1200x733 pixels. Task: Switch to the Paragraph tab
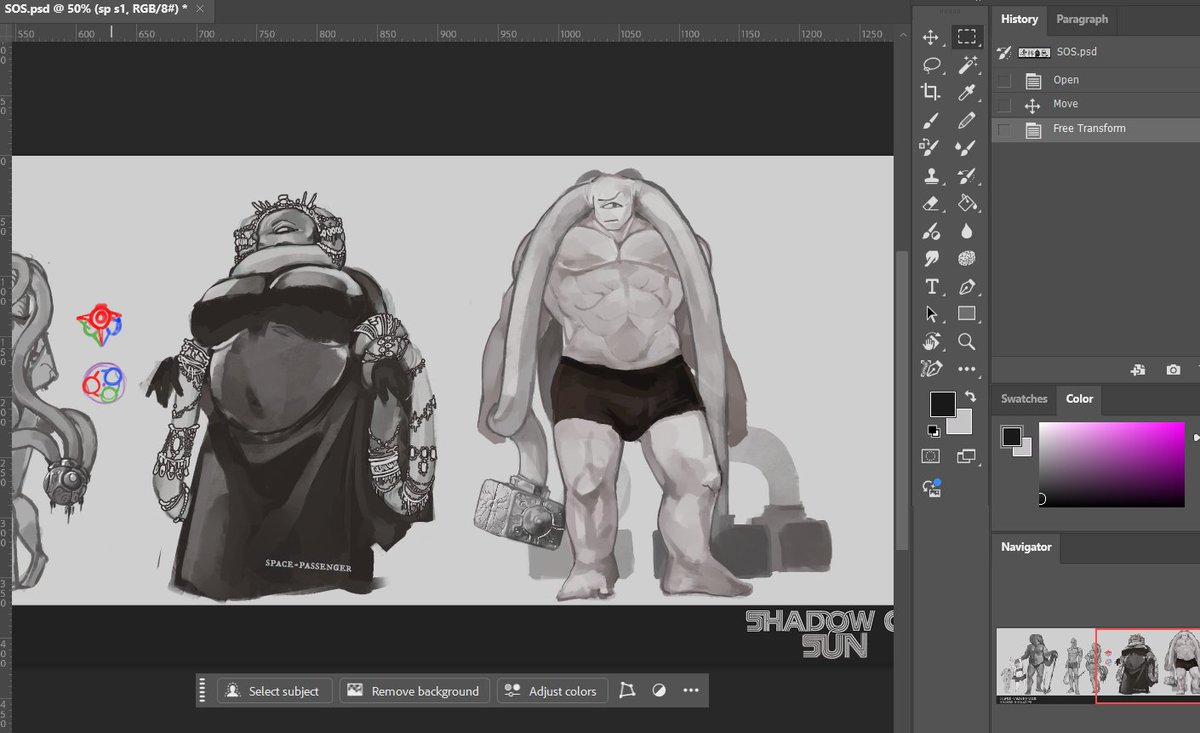[1082, 19]
